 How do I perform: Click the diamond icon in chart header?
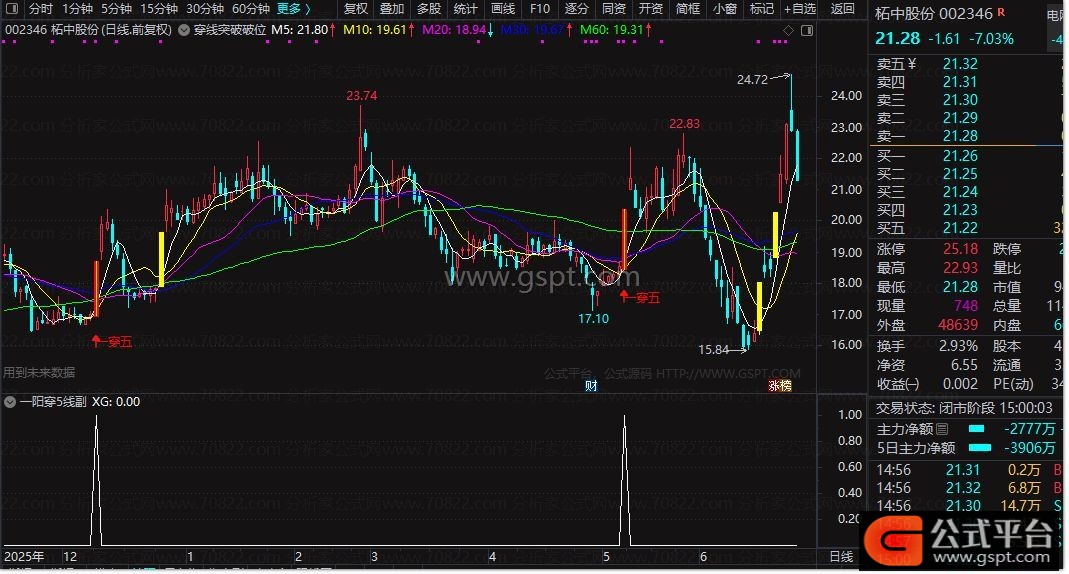point(788,31)
